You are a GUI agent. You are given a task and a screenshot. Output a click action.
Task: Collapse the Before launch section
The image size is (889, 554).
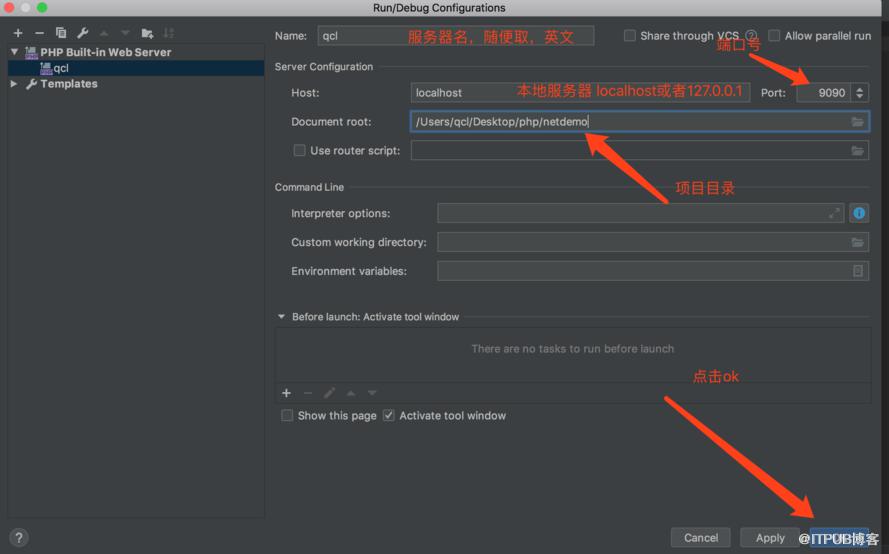point(281,317)
